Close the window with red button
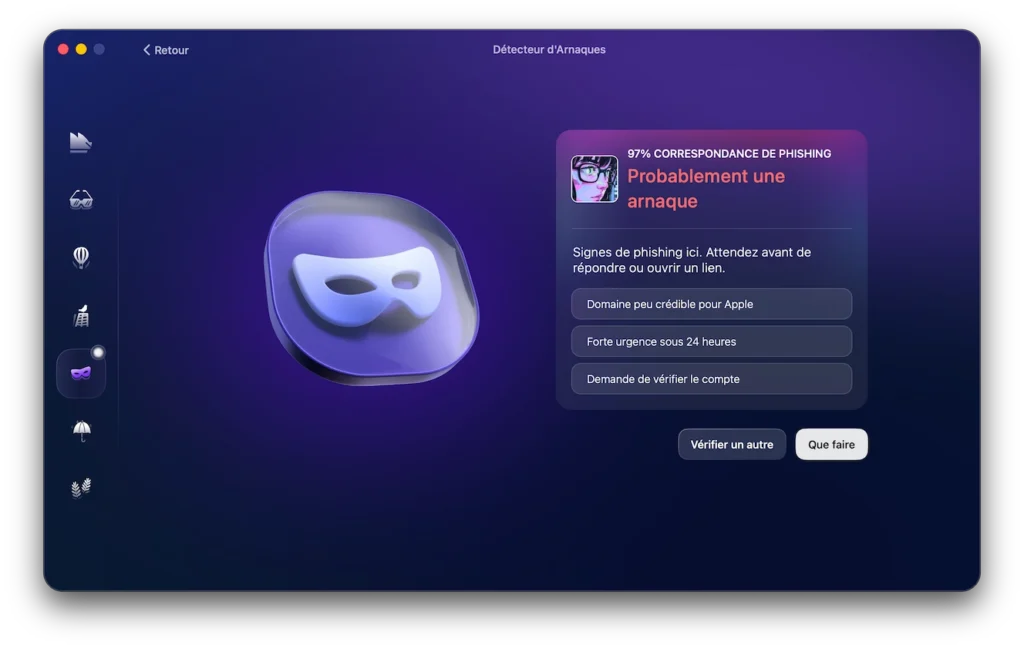This screenshot has width=1024, height=649. tap(63, 49)
